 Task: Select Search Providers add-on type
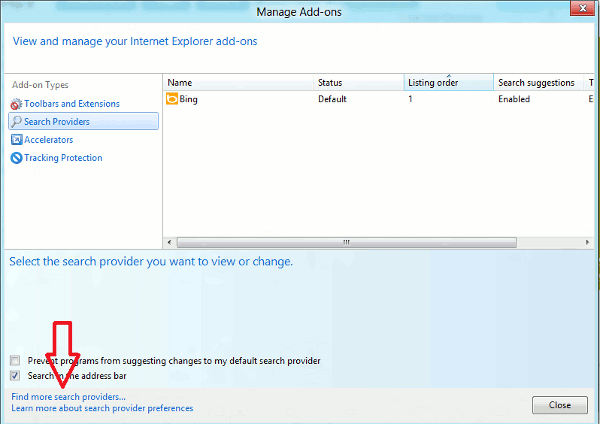click(x=83, y=121)
